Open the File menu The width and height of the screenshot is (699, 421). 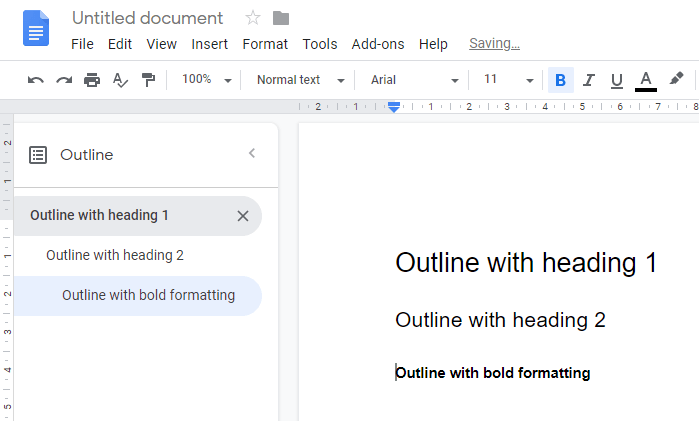82,44
